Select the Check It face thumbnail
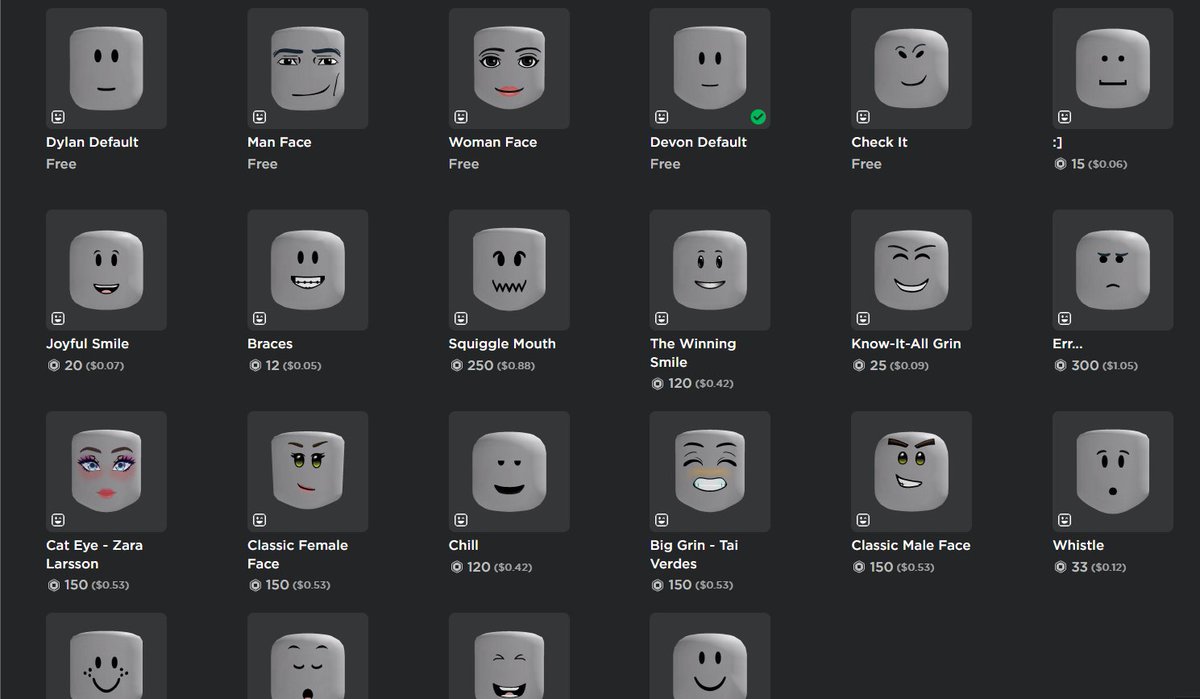Screen dimensions: 1200x699 pyautogui.click(x=912, y=69)
